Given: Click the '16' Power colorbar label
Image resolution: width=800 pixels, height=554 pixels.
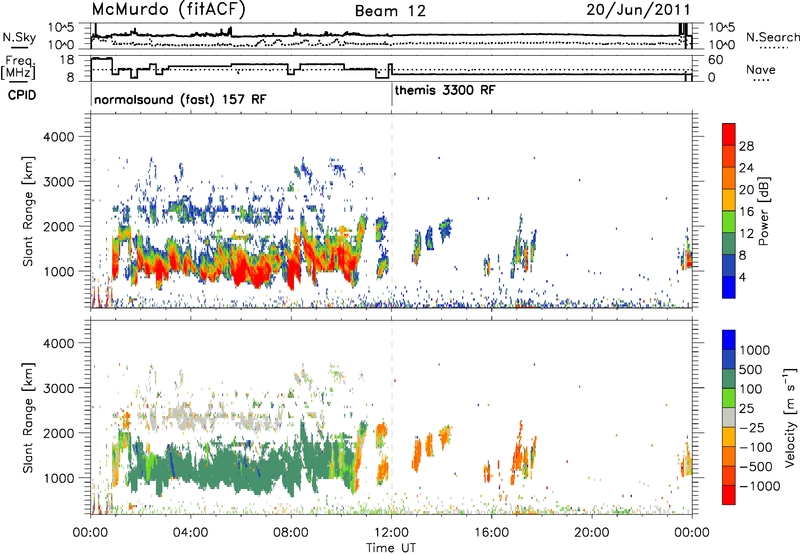Looking at the screenshot, I should 746,212.
